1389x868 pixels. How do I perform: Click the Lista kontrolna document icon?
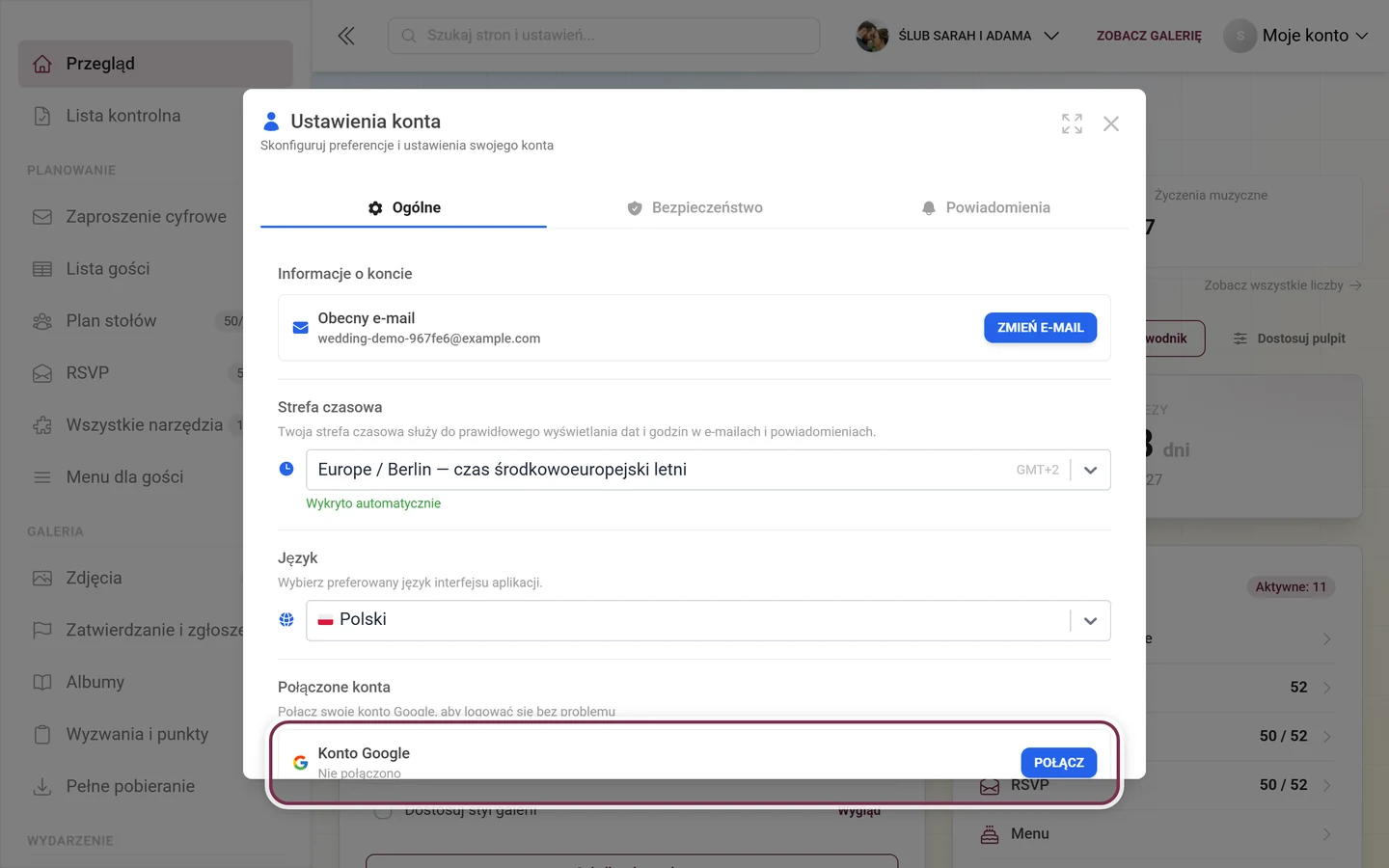click(x=42, y=116)
